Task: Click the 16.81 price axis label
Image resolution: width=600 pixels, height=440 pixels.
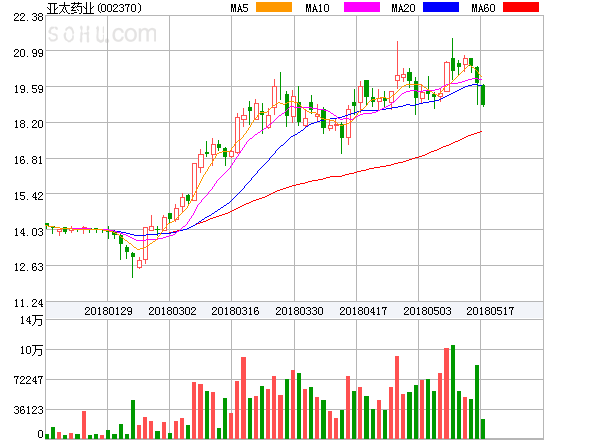Action: point(28,160)
